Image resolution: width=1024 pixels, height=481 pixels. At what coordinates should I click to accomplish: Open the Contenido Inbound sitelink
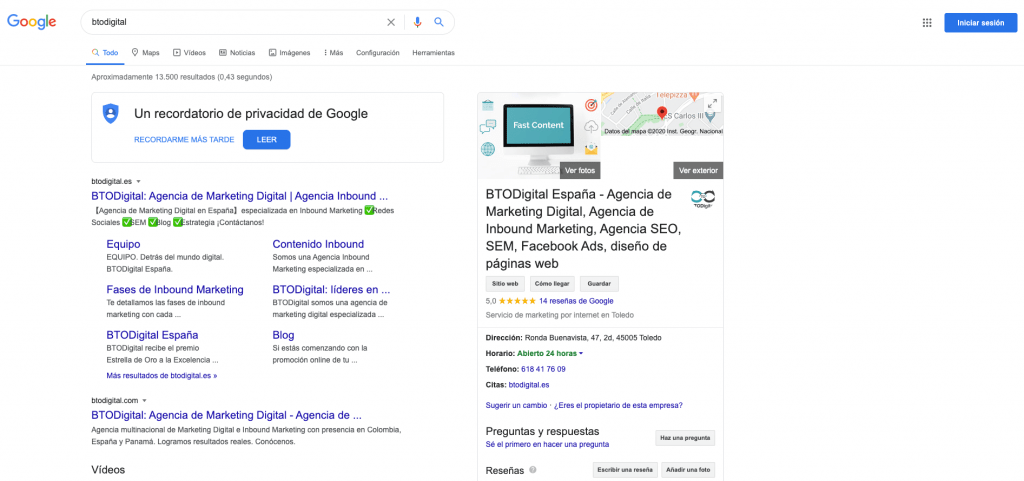[x=318, y=244]
